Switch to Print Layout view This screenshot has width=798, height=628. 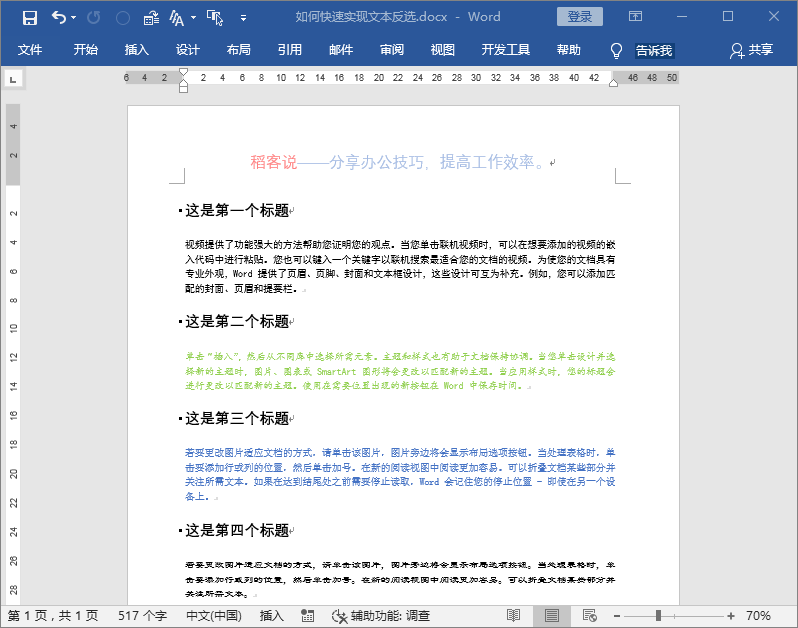[x=552, y=616]
